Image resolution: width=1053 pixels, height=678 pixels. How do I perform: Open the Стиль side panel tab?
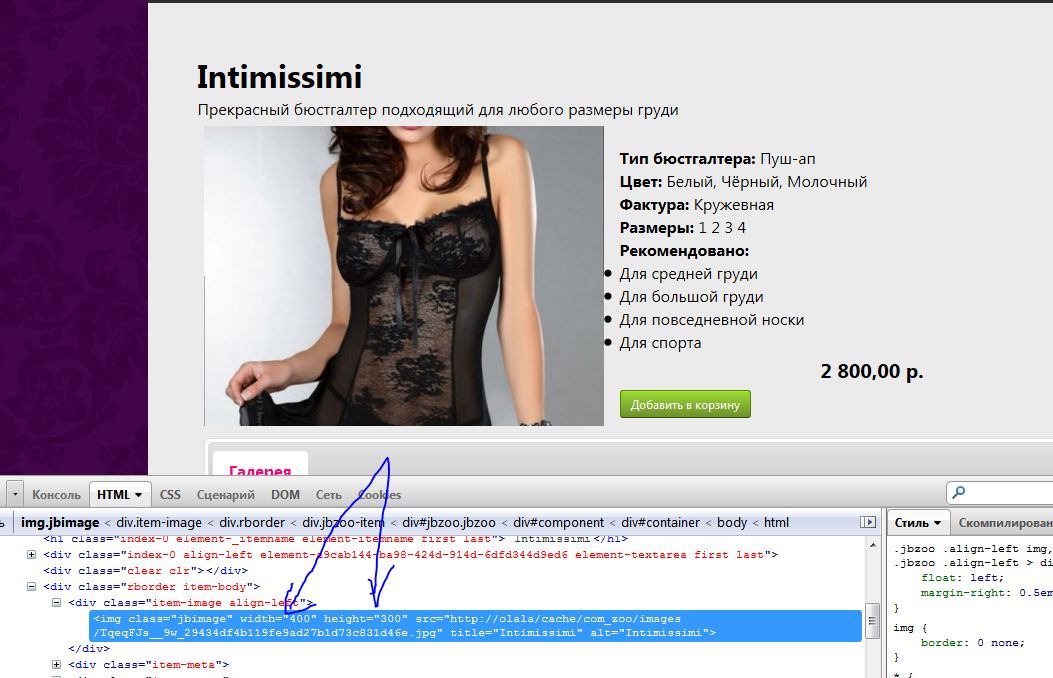coord(917,522)
